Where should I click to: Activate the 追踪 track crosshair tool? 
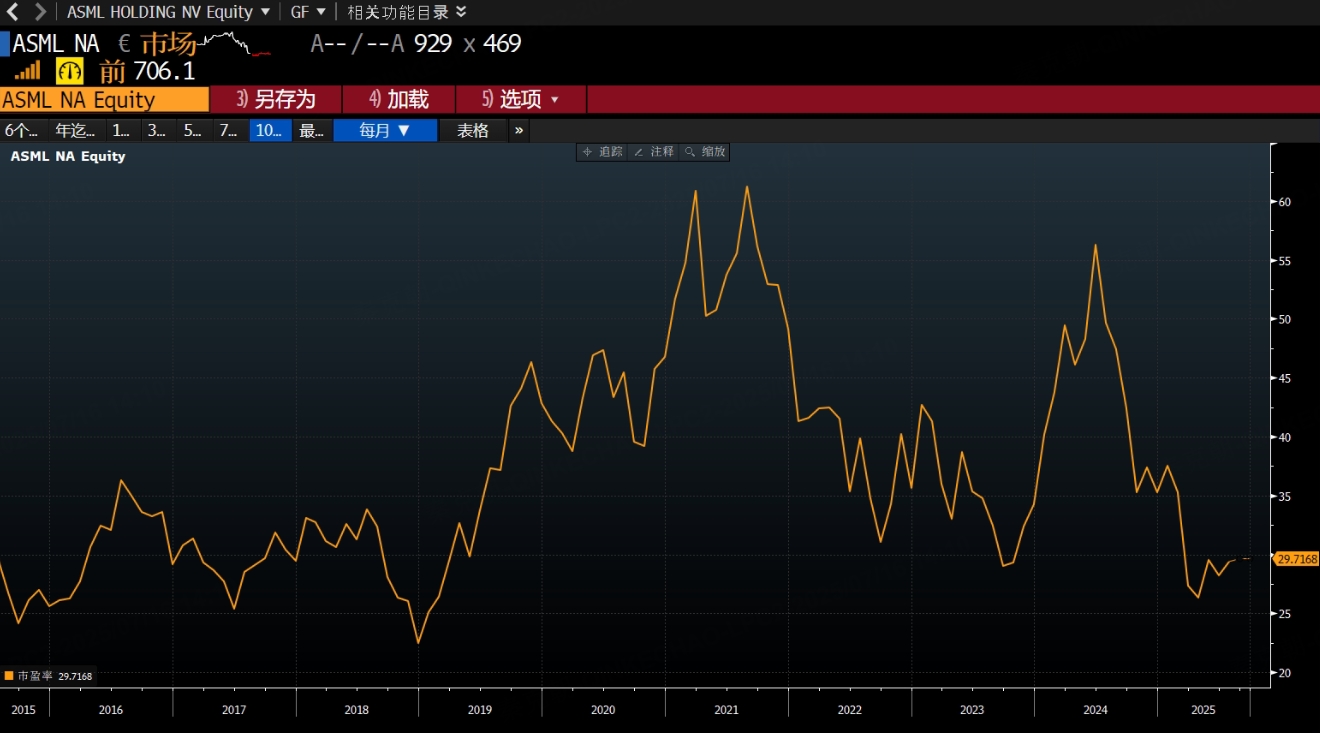click(602, 152)
